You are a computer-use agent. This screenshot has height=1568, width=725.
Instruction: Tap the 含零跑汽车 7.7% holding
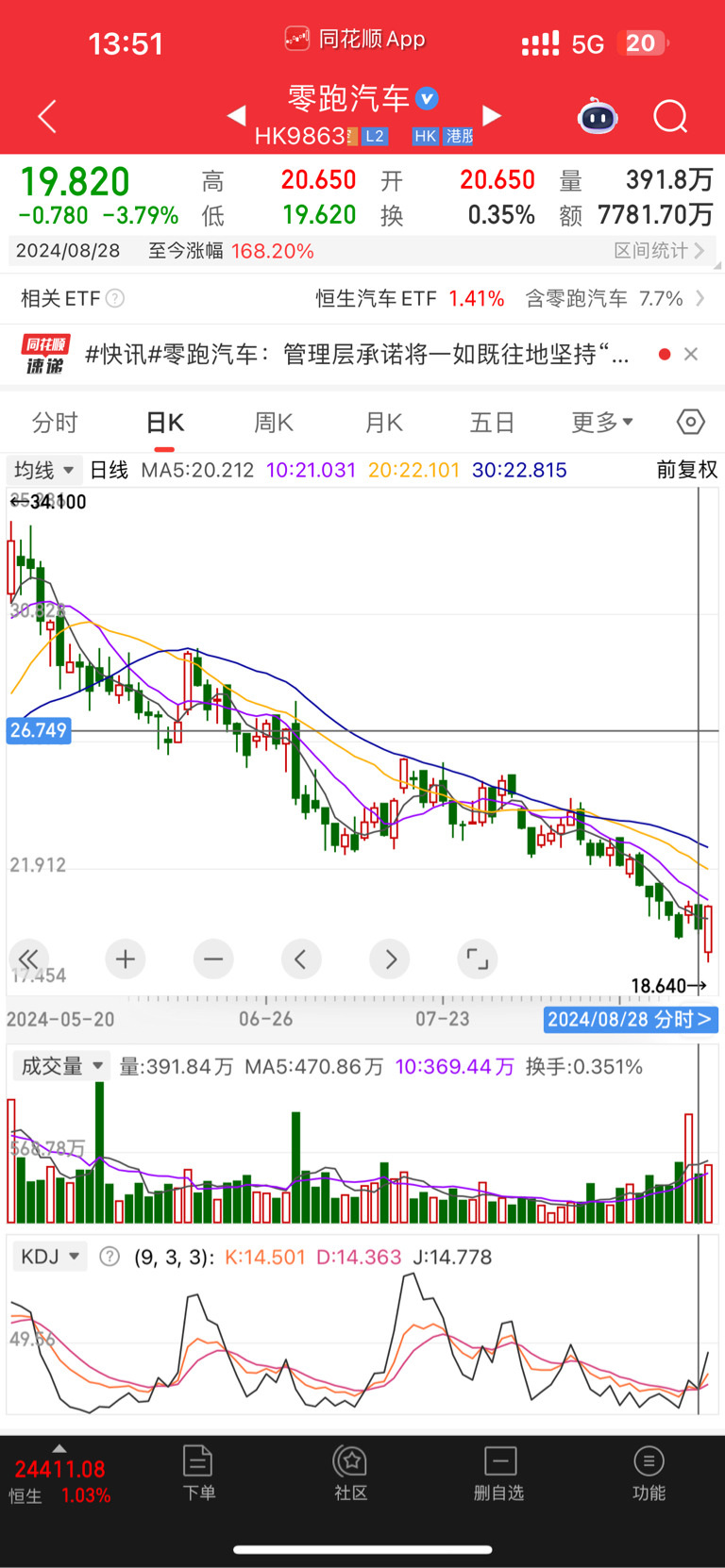coord(604,298)
